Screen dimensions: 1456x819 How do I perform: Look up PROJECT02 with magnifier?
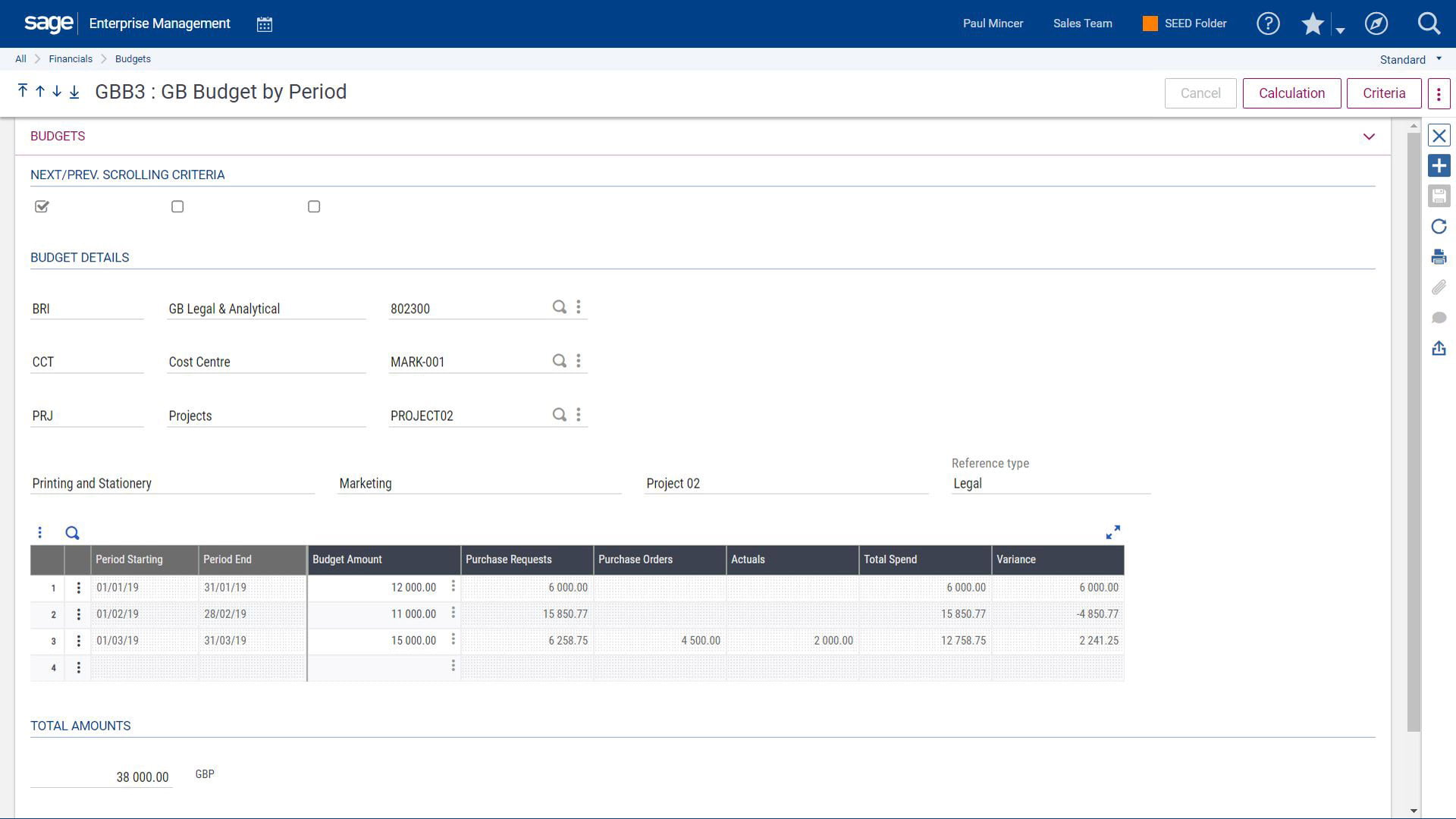(559, 415)
